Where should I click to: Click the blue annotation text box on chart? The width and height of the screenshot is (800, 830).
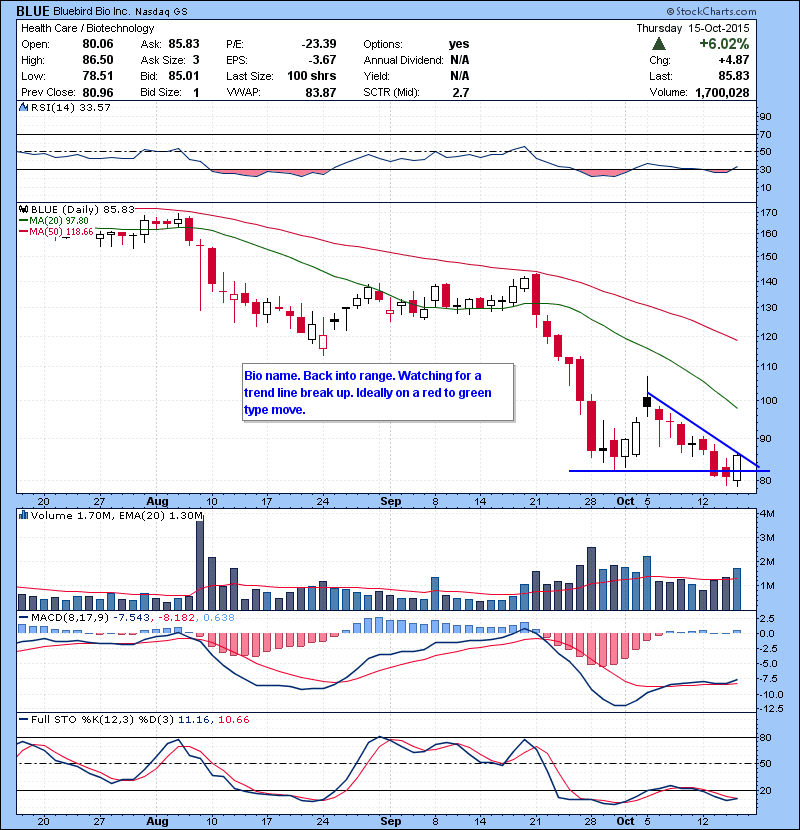378,392
